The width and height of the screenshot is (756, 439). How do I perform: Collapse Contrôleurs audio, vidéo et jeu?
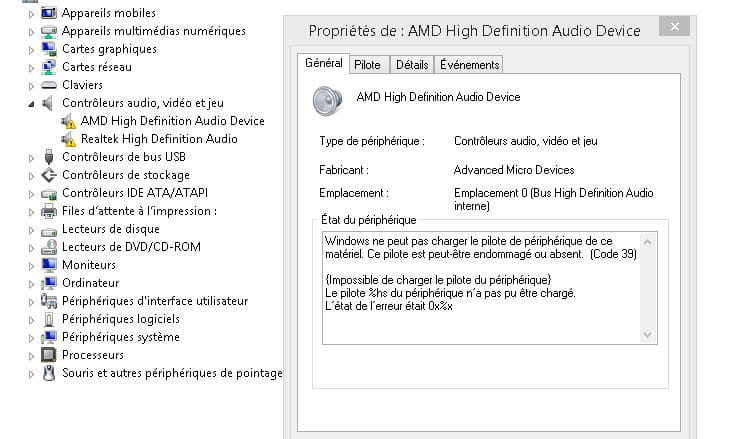[x=32, y=103]
